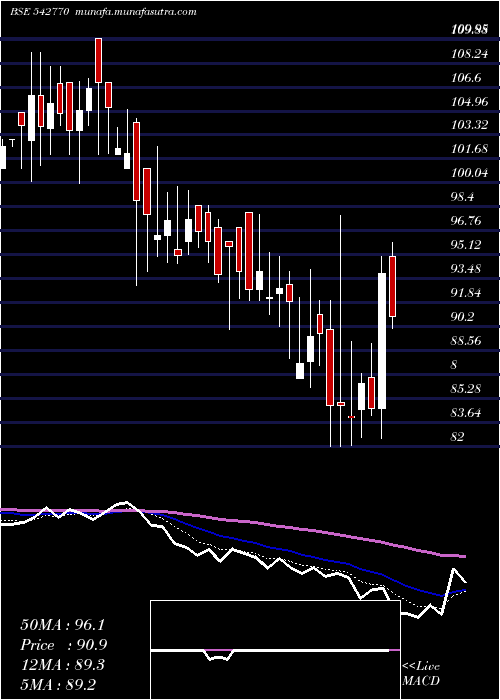Click the 90.2 price axis label

click(464, 317)
